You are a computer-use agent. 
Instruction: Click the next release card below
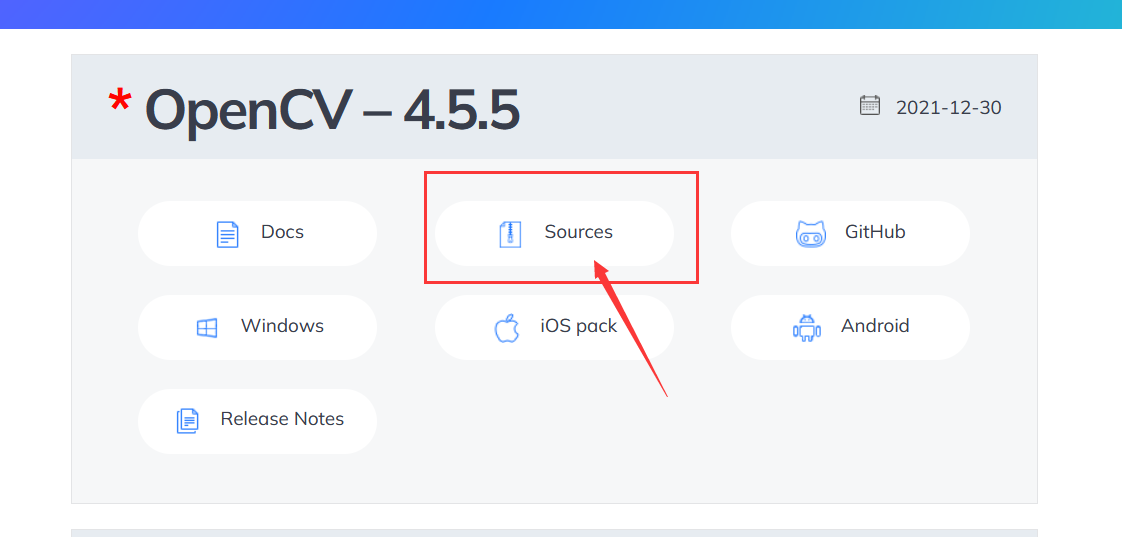[x=555, y=533]
